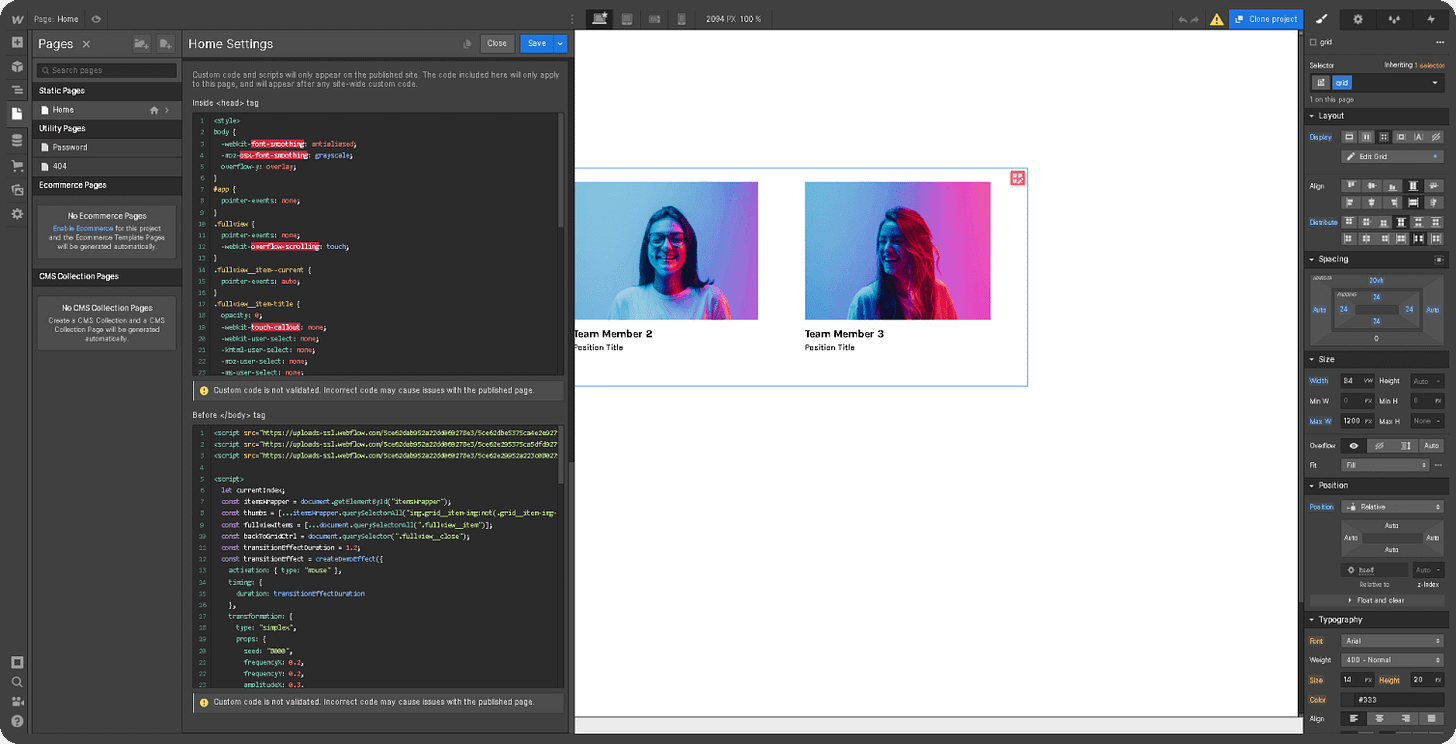Viewport: 1456px width, 744px height.
Task: Open the Page: Home menu
Action: [x=55, y=18]
